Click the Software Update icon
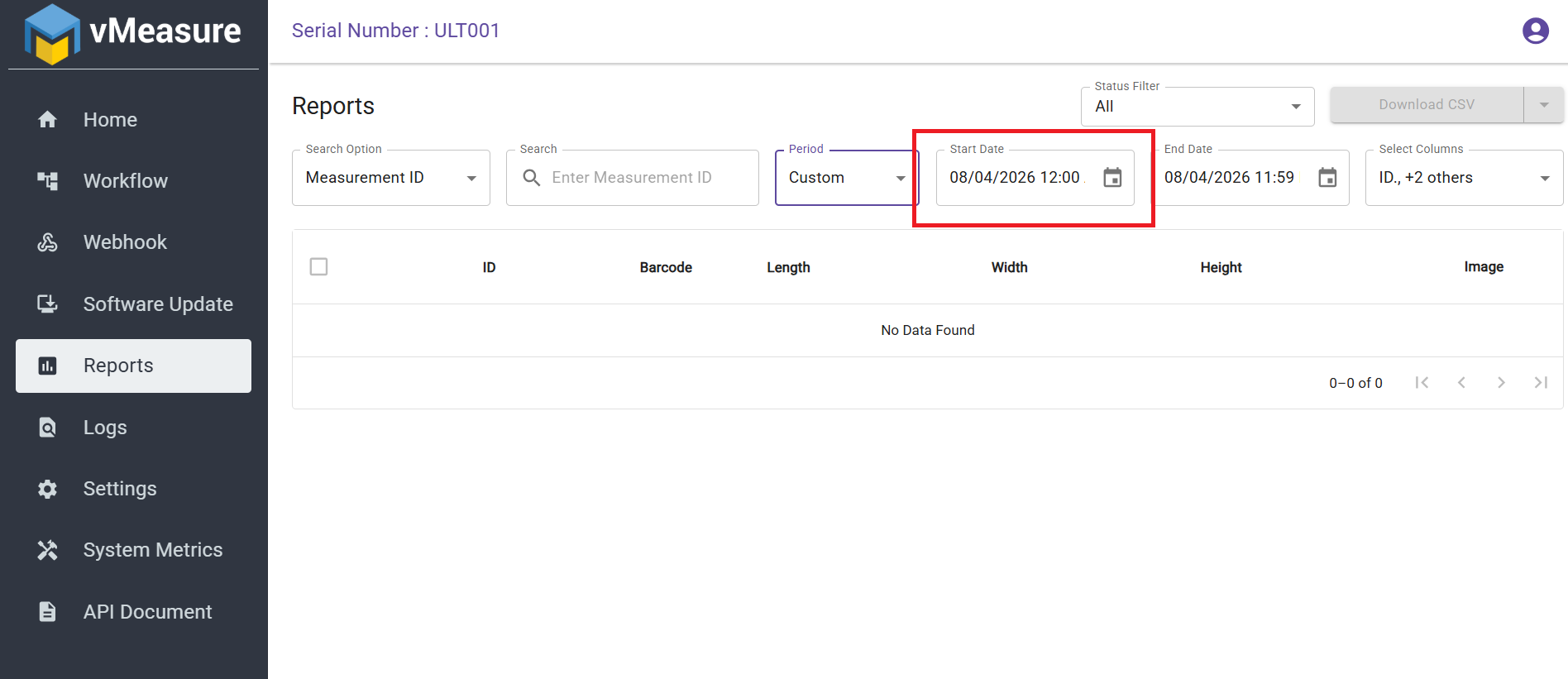 [x=48, y=304]
